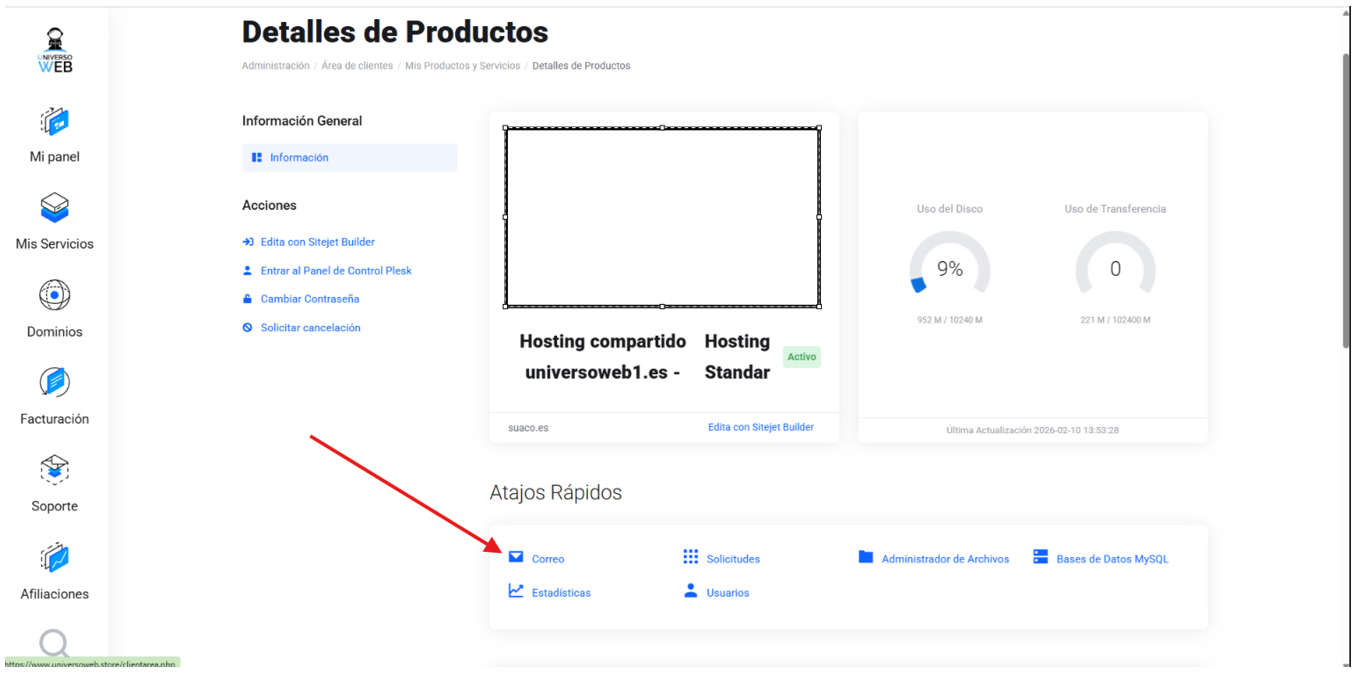Open the Solicitudes grid icon shortcut

pyautogui.click(x=691, y=557)
